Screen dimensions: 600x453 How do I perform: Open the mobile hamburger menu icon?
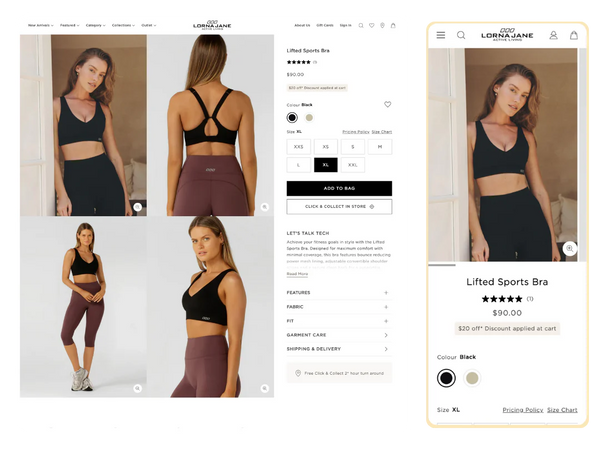(441, 35)
